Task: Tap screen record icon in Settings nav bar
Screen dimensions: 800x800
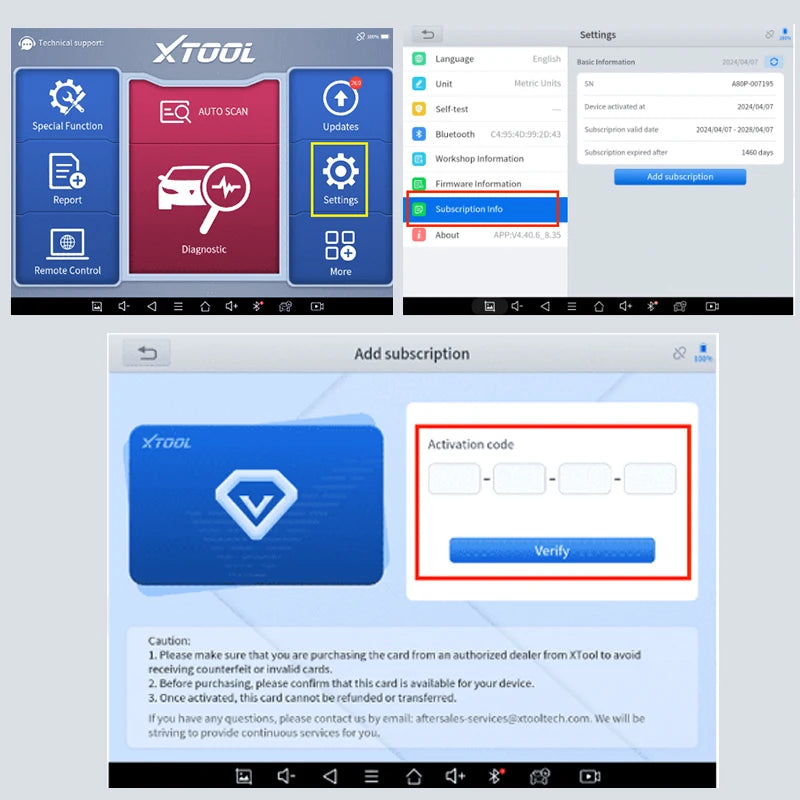Action: pos(712,306)
